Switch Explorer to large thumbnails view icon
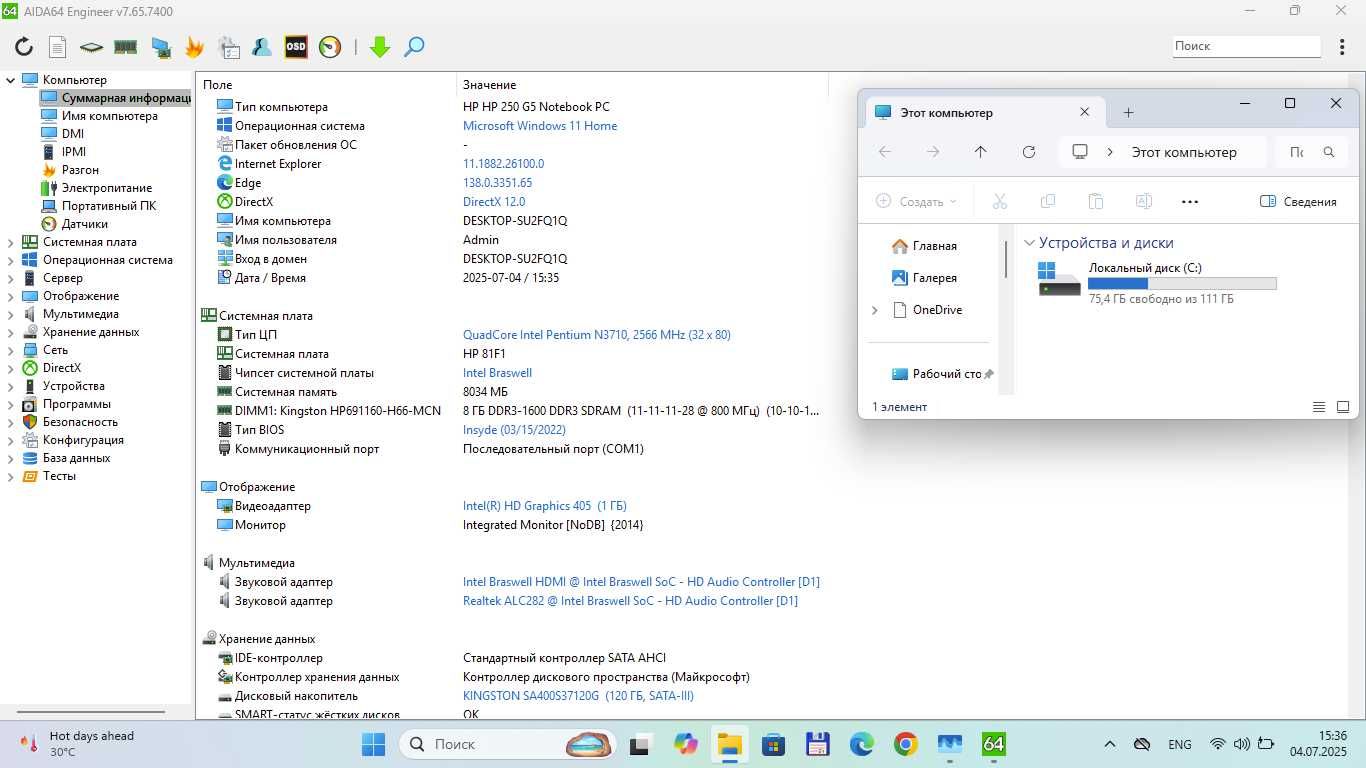The width and height of the screenshot is (1366, 768). [x=1343, y=407]
